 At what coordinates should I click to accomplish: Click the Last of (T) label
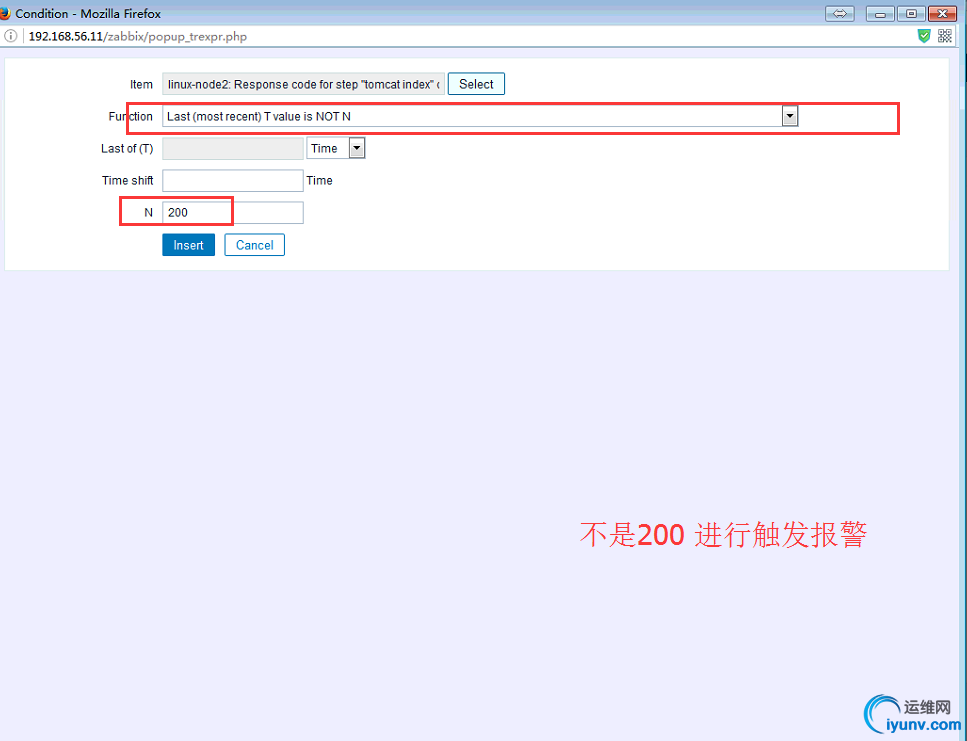(127, 149)
